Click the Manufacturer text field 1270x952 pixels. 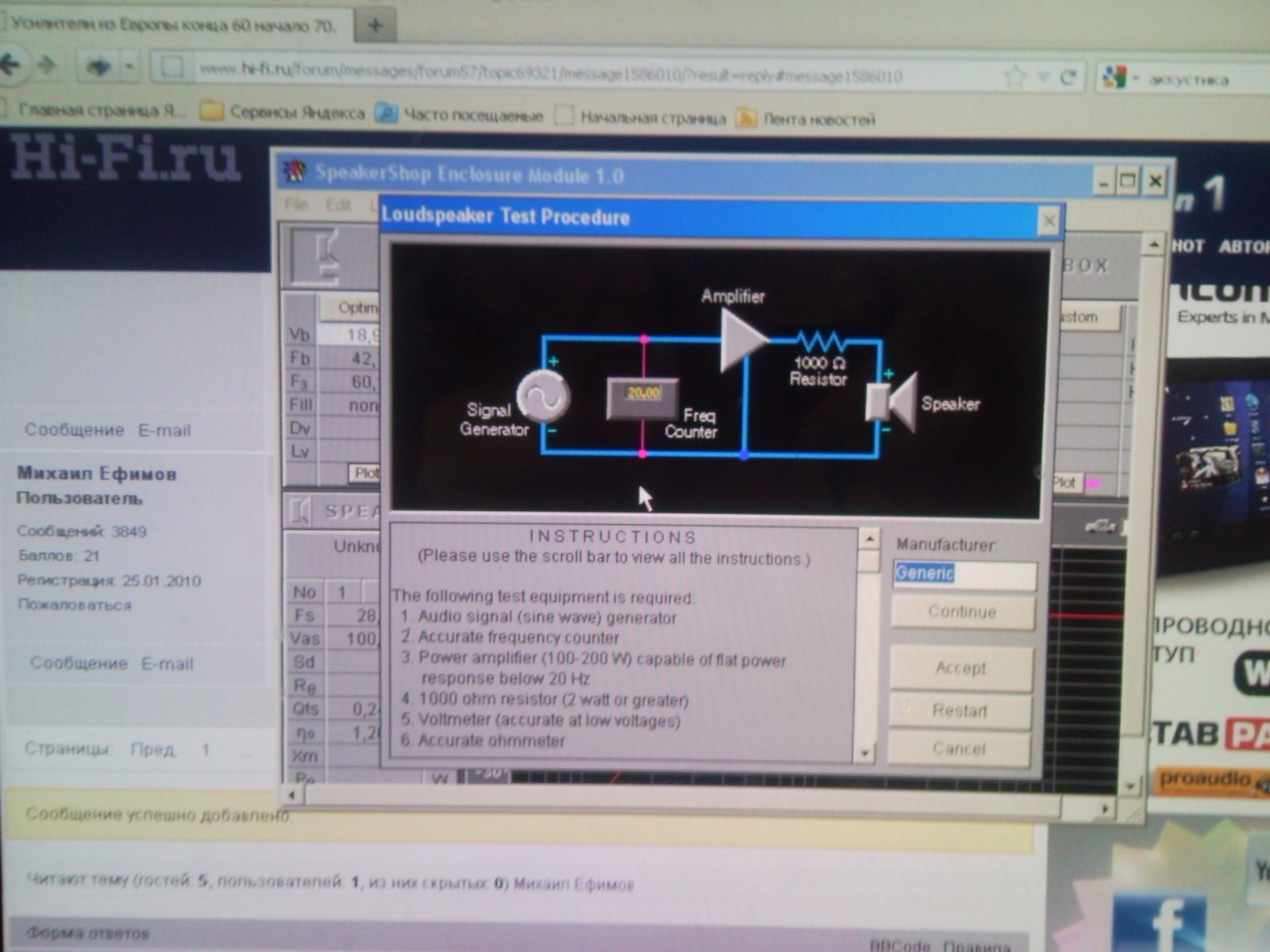(964, 574)
